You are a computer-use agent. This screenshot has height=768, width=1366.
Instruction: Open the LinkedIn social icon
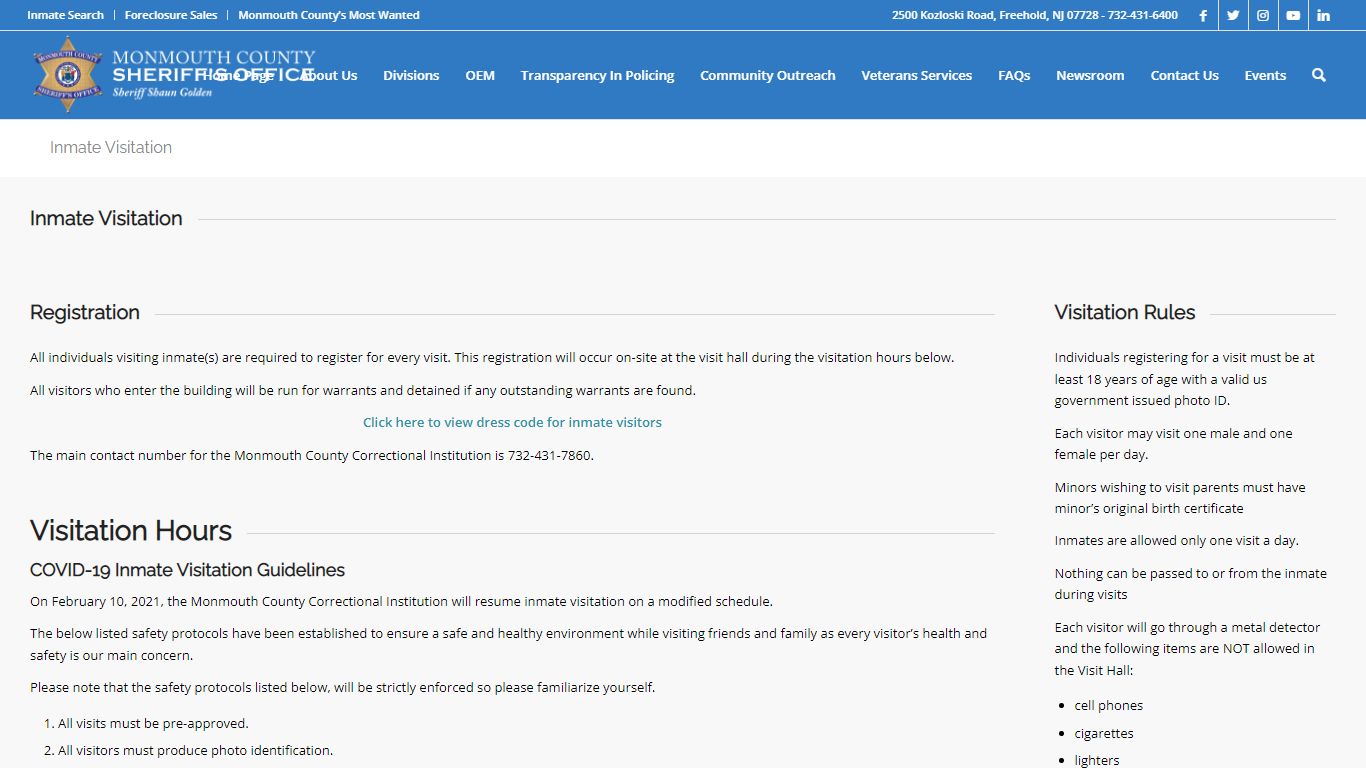point(1323,15)
